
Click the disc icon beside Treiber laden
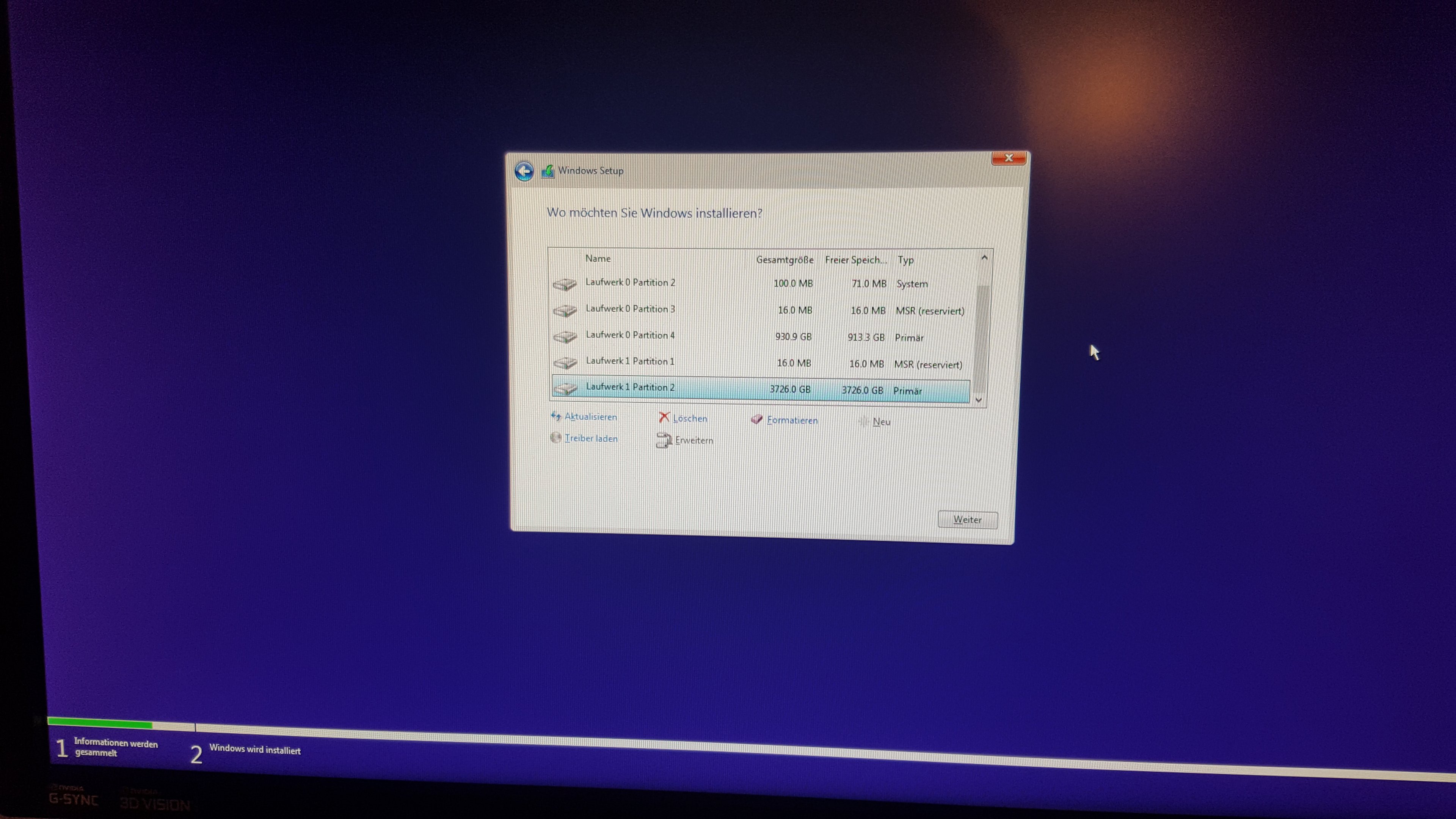click(555, 438)
